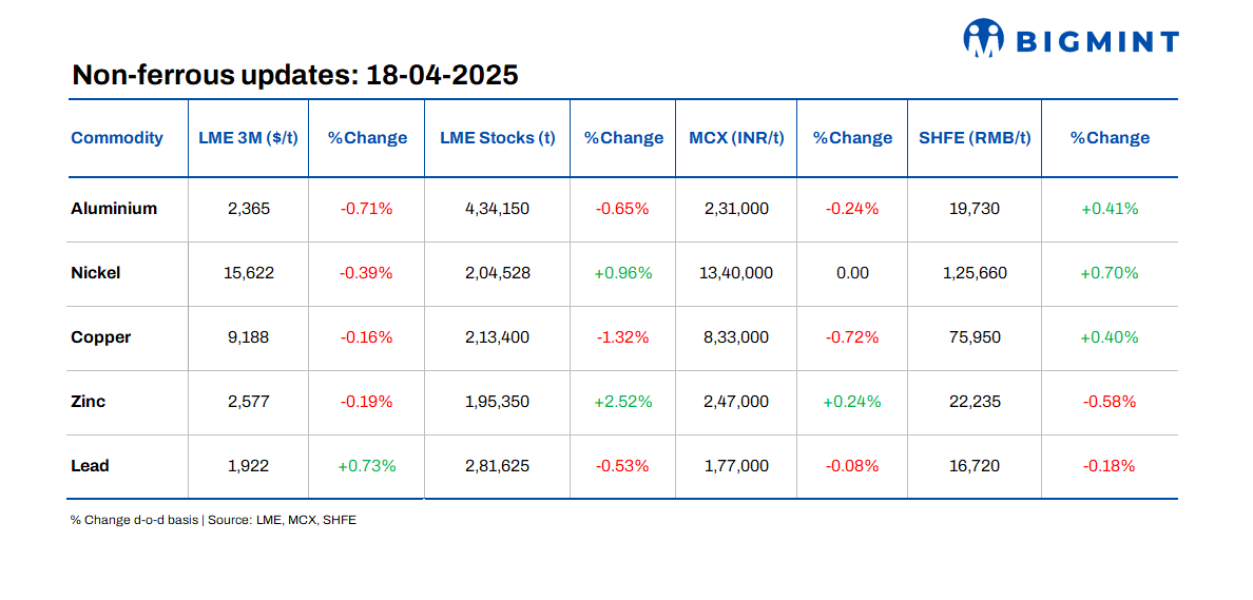
Task: Click Zinc stocks change +2.52%
Action: click(x=622, y=401)
